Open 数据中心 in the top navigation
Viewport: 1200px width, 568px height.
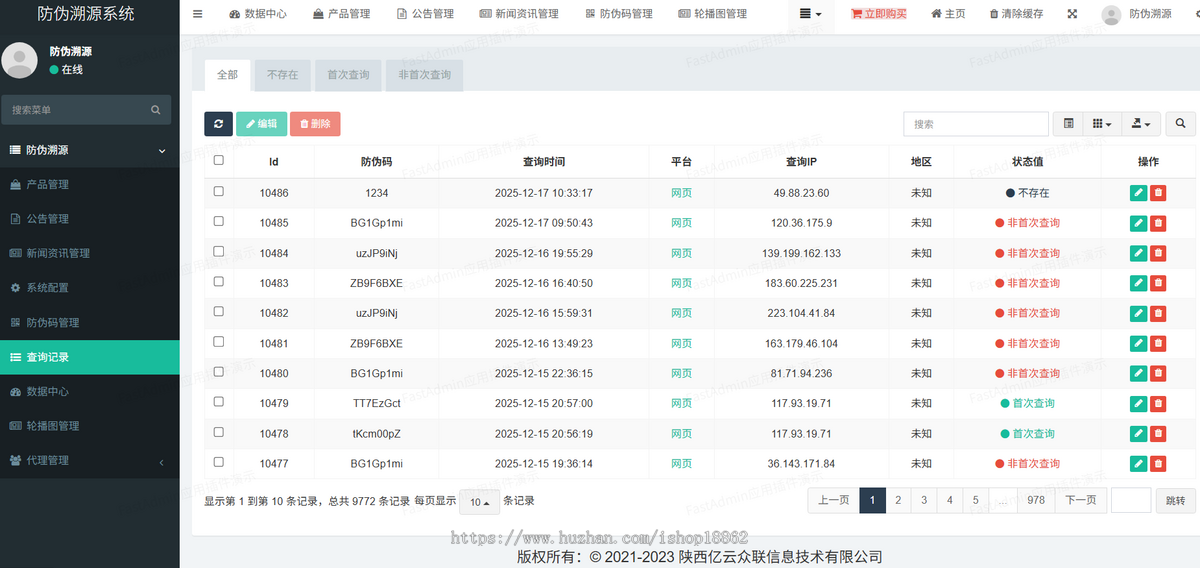tap(258, 14)
